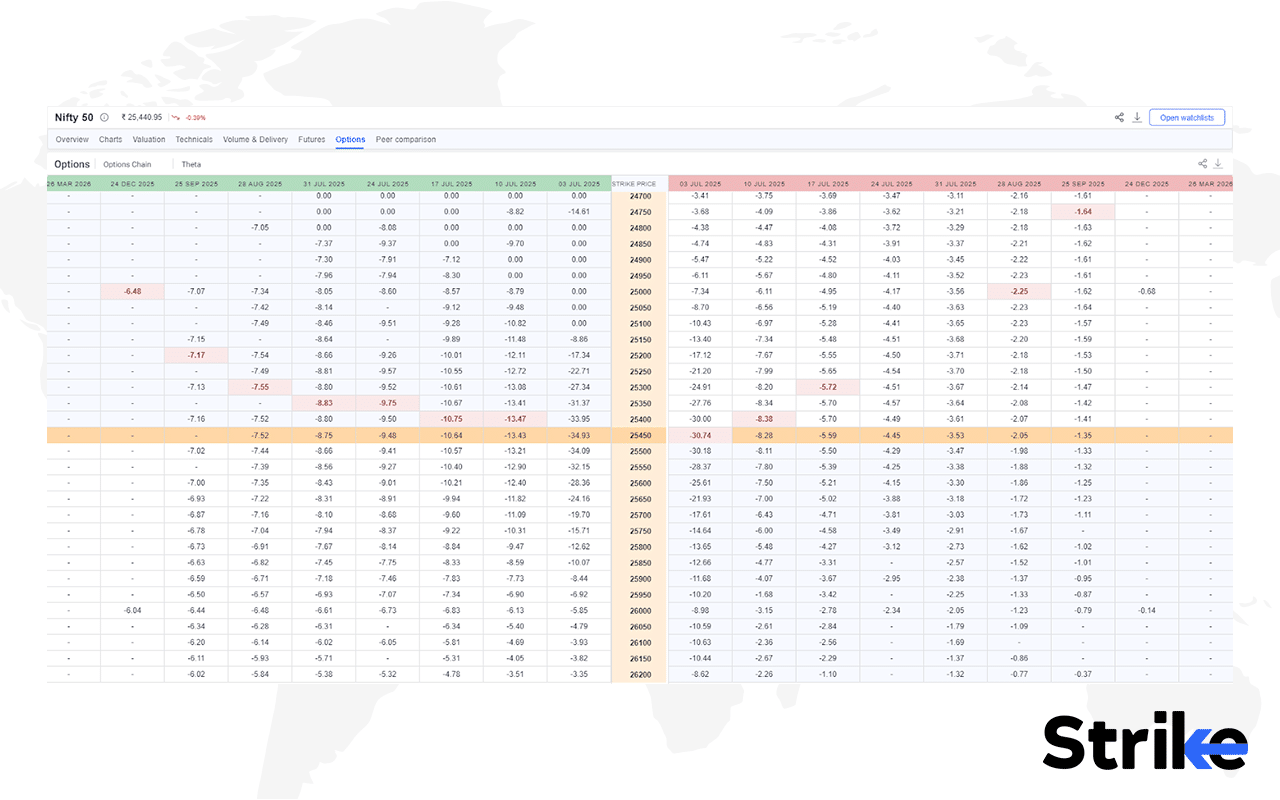
Task: Click the share icon in the Options section
Action: tap(1202, 163)
